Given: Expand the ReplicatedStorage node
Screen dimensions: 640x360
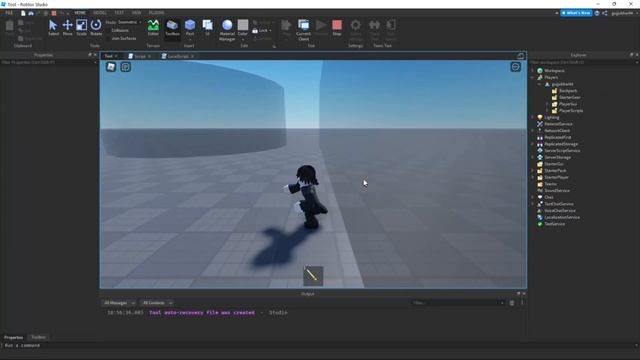Looking at the screenshot, I should click(533, 144).
